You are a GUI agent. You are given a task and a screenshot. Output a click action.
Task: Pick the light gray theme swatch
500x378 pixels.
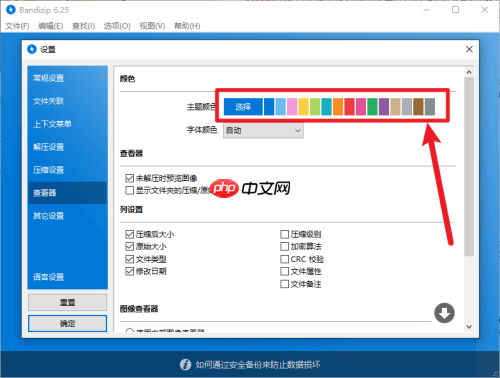407,107
